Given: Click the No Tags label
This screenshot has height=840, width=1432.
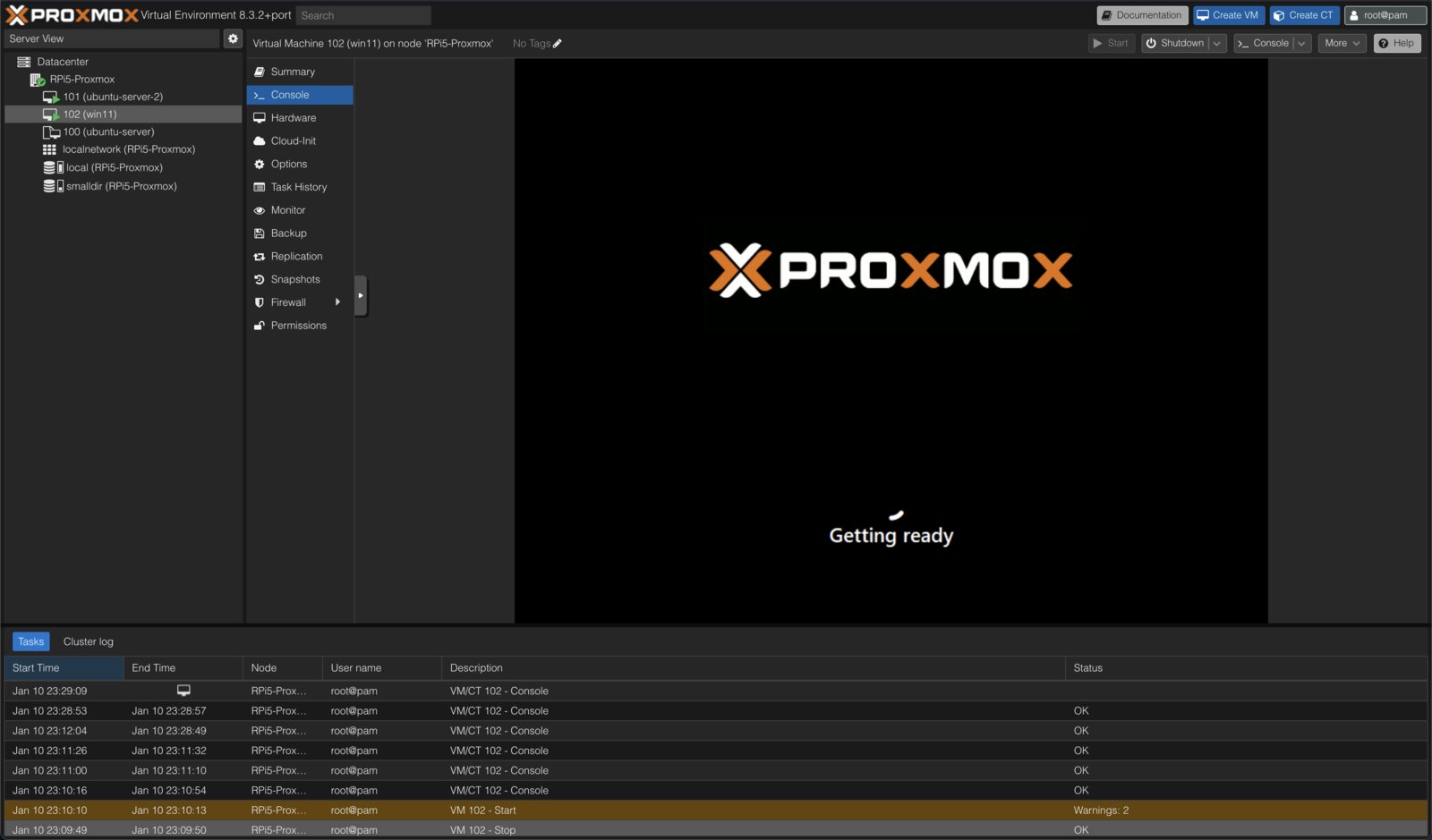Looking at the screenshot, I should [532, 43].
